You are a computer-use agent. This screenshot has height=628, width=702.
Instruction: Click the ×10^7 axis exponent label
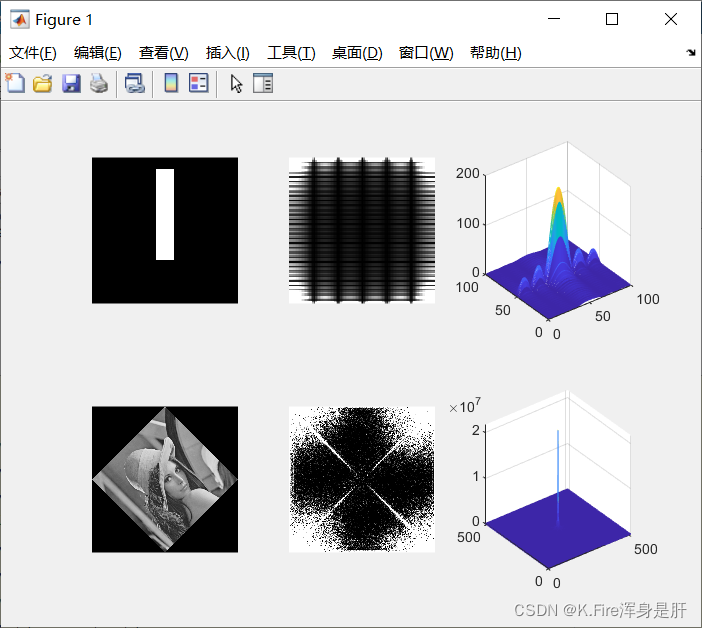(x=465, y=406)
